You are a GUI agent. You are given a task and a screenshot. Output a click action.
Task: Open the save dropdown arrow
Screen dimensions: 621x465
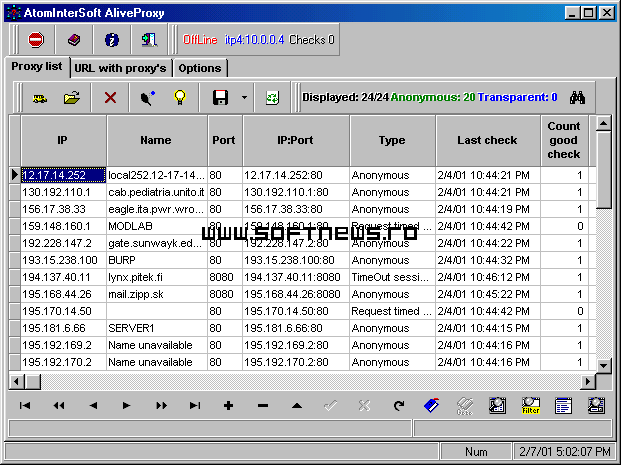tap(245, 97)
